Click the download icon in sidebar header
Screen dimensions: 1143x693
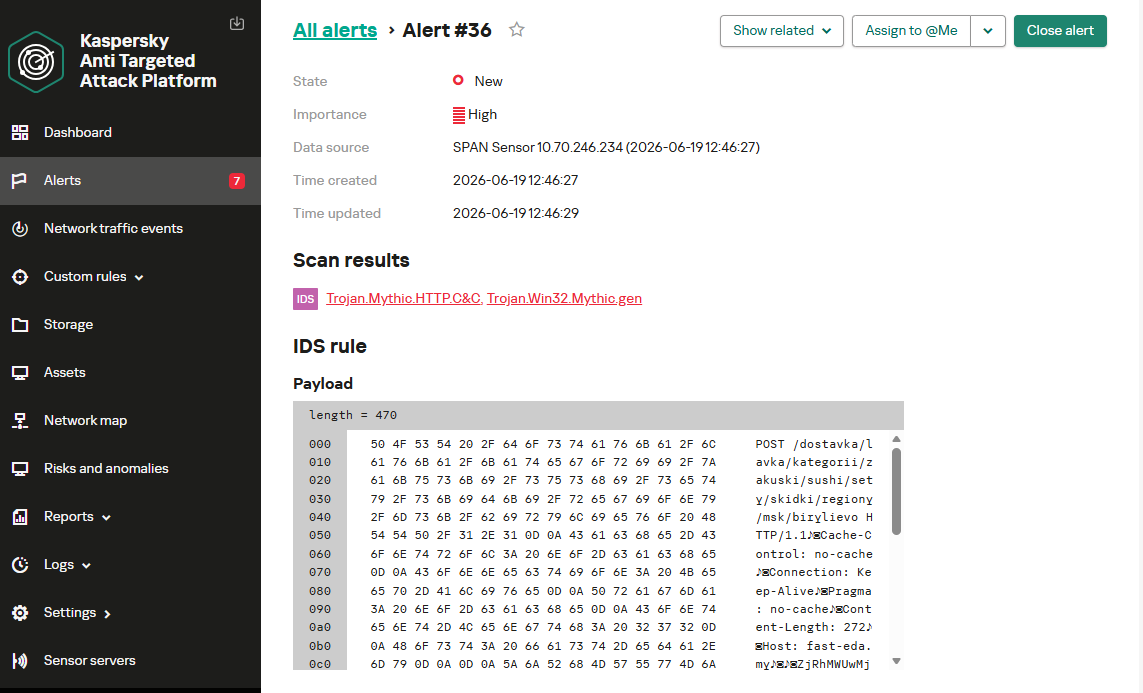pyautogui.click(x=237, y=23)
